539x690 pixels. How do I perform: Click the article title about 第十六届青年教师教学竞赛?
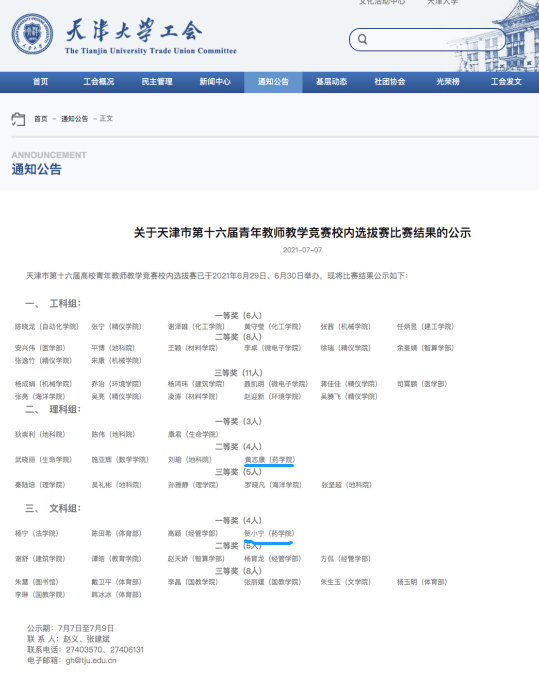coord(302,233)
